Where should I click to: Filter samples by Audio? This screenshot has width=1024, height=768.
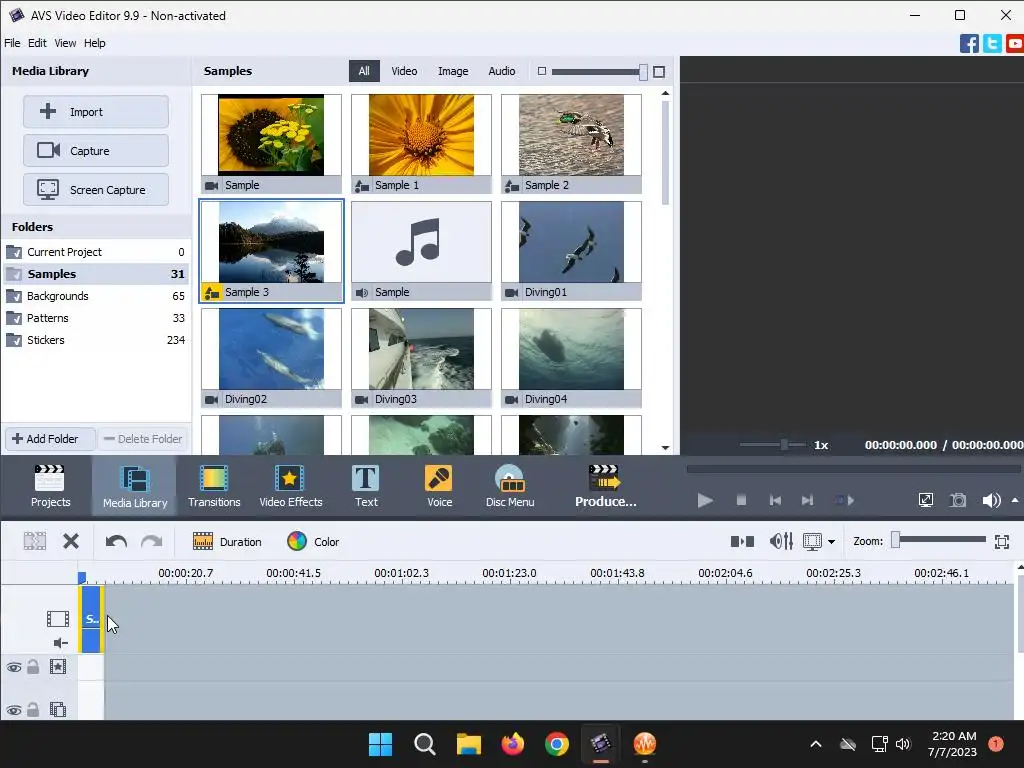502,71
